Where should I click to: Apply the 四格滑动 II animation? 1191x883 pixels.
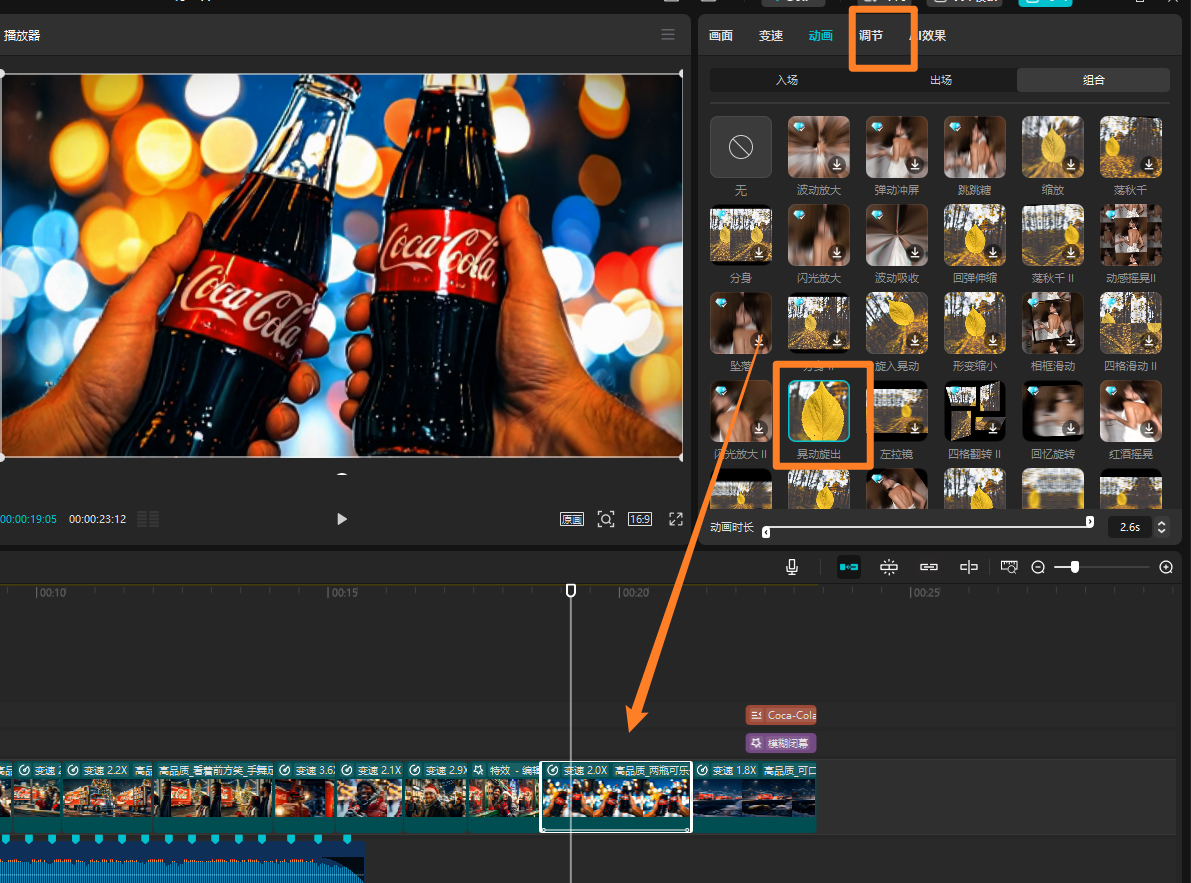[x=1130, y=323]
